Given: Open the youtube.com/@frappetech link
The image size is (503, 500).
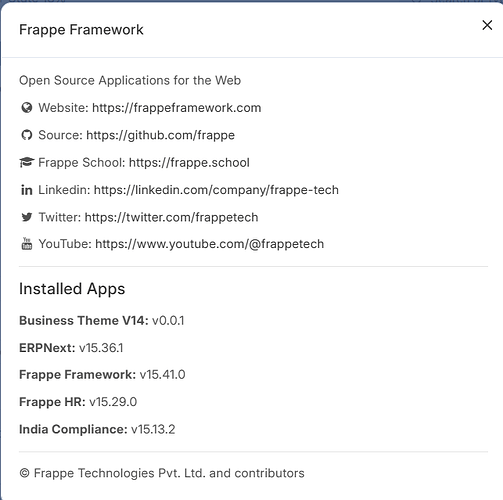Looking at the screenshot, I should (x=209, y=244).
